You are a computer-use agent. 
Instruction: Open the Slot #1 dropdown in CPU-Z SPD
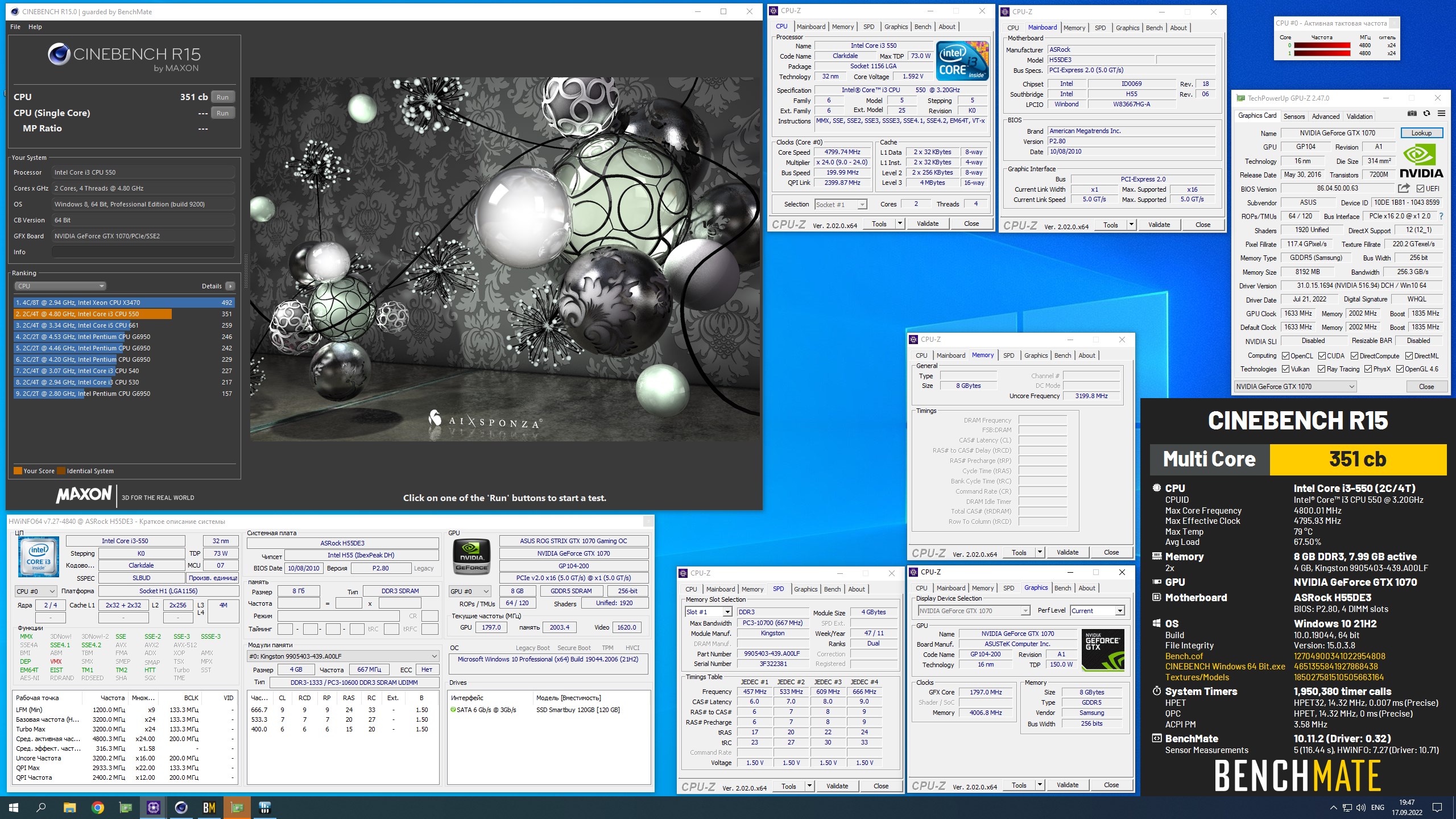[708, 612]
